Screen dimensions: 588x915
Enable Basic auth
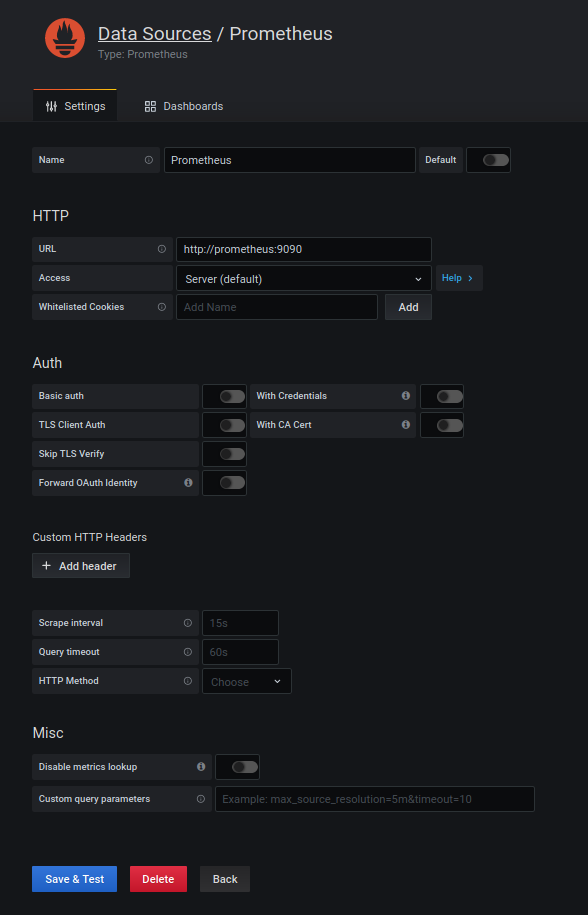coord(224,396)
